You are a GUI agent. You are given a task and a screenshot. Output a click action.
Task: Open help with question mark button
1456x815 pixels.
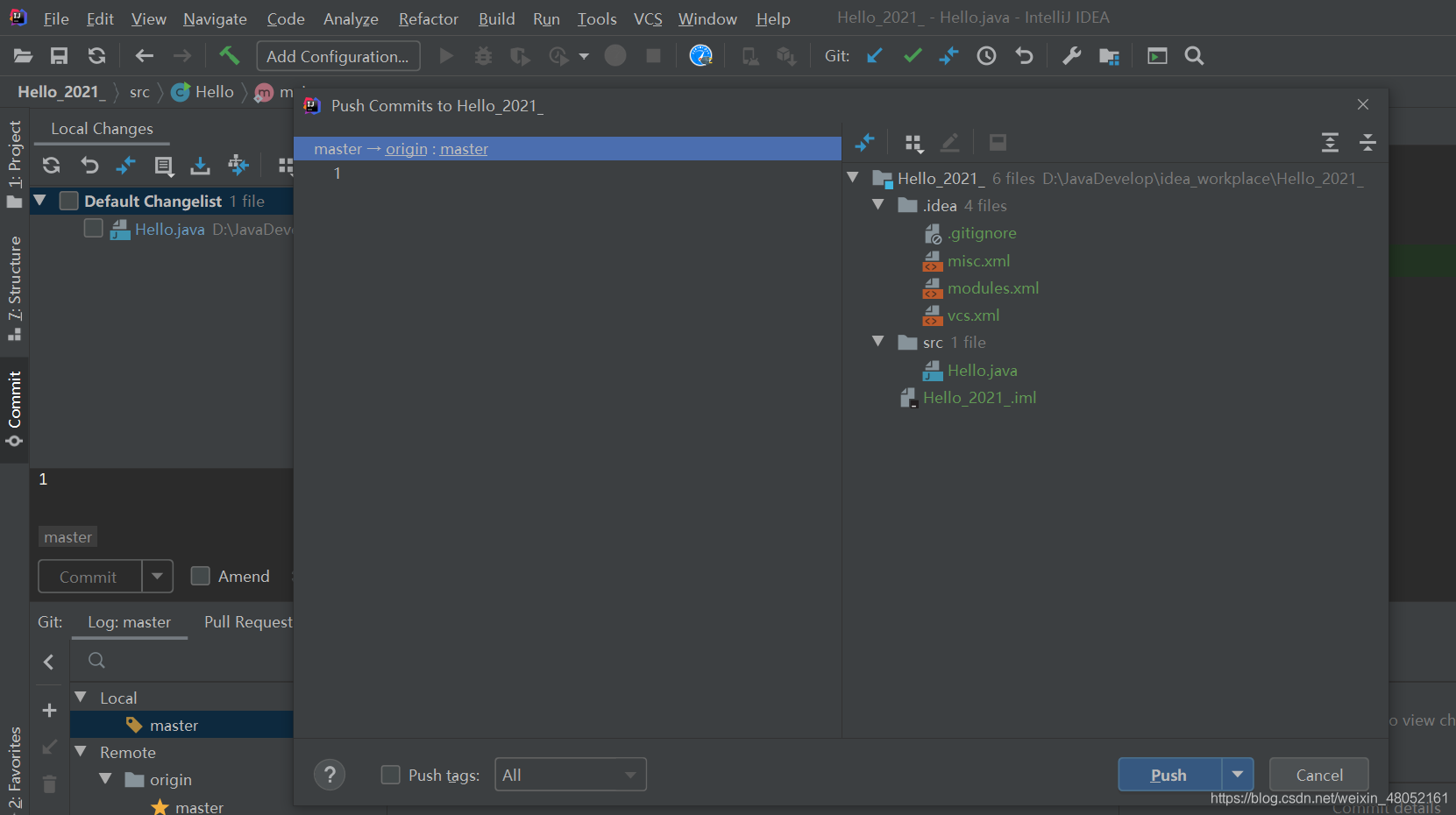[x=330, y=775]
